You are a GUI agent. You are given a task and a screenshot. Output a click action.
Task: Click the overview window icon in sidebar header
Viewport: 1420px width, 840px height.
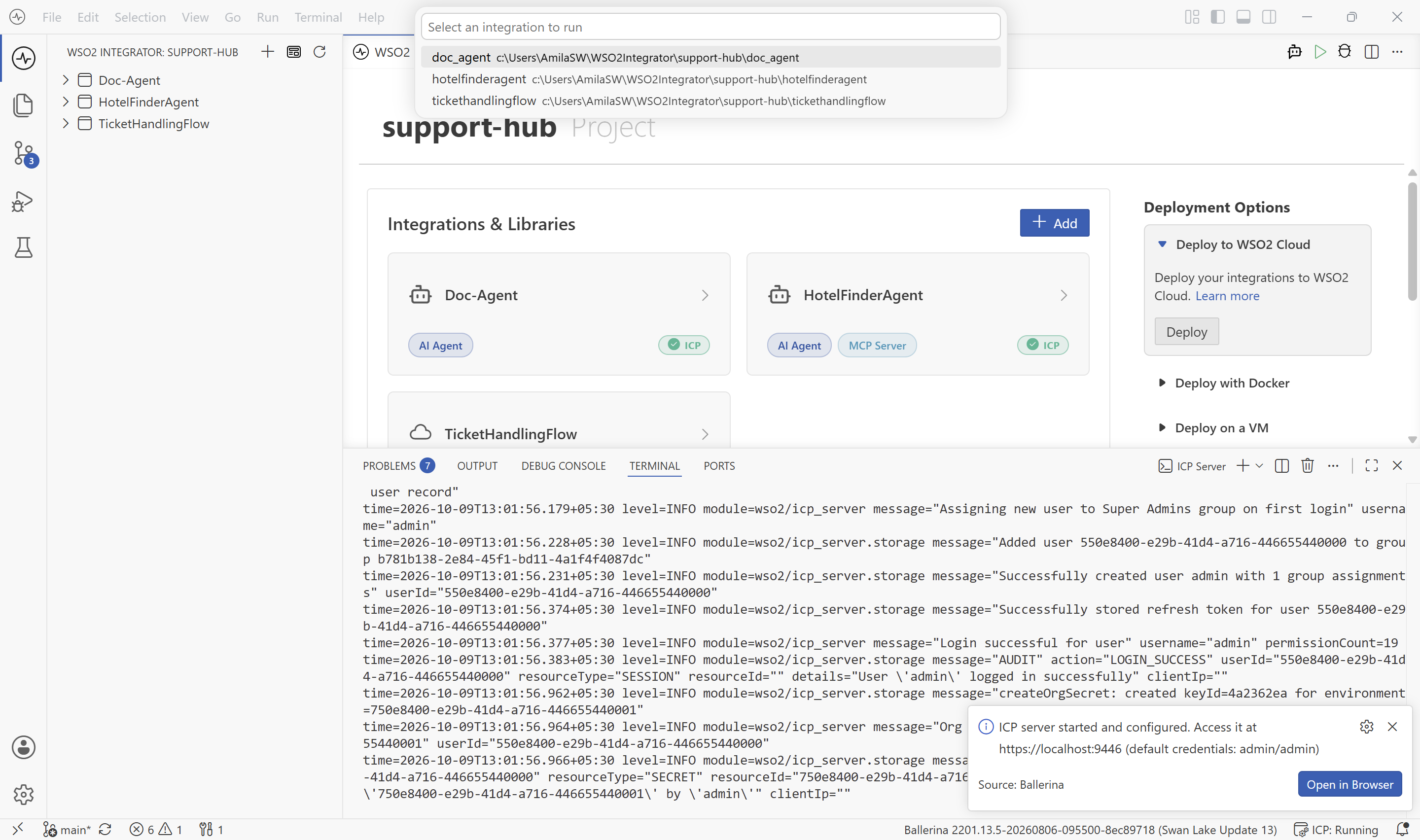point(294,52)
